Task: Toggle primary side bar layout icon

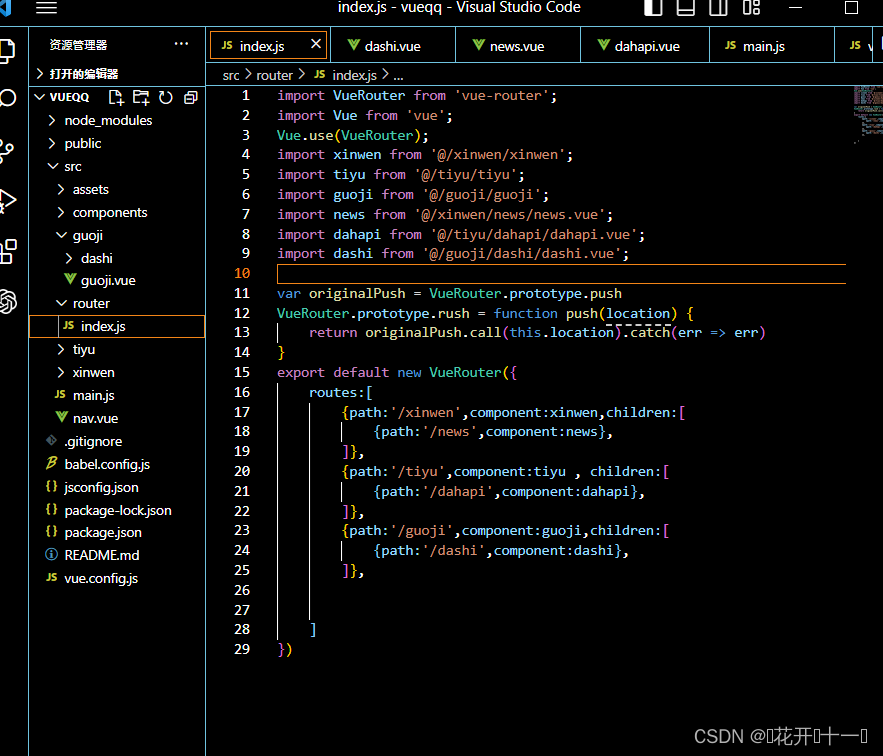Action: point(653,7)
